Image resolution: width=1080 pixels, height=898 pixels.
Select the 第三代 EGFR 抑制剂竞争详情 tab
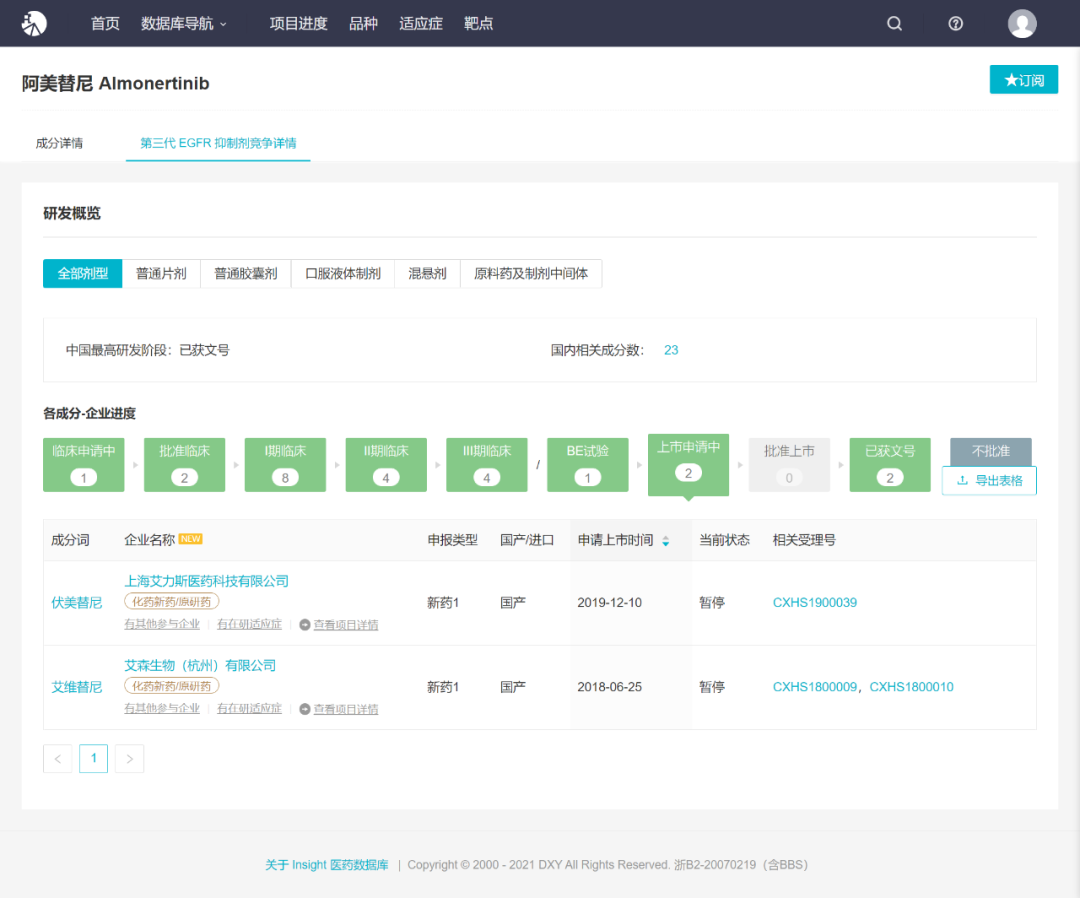point(218,143)
